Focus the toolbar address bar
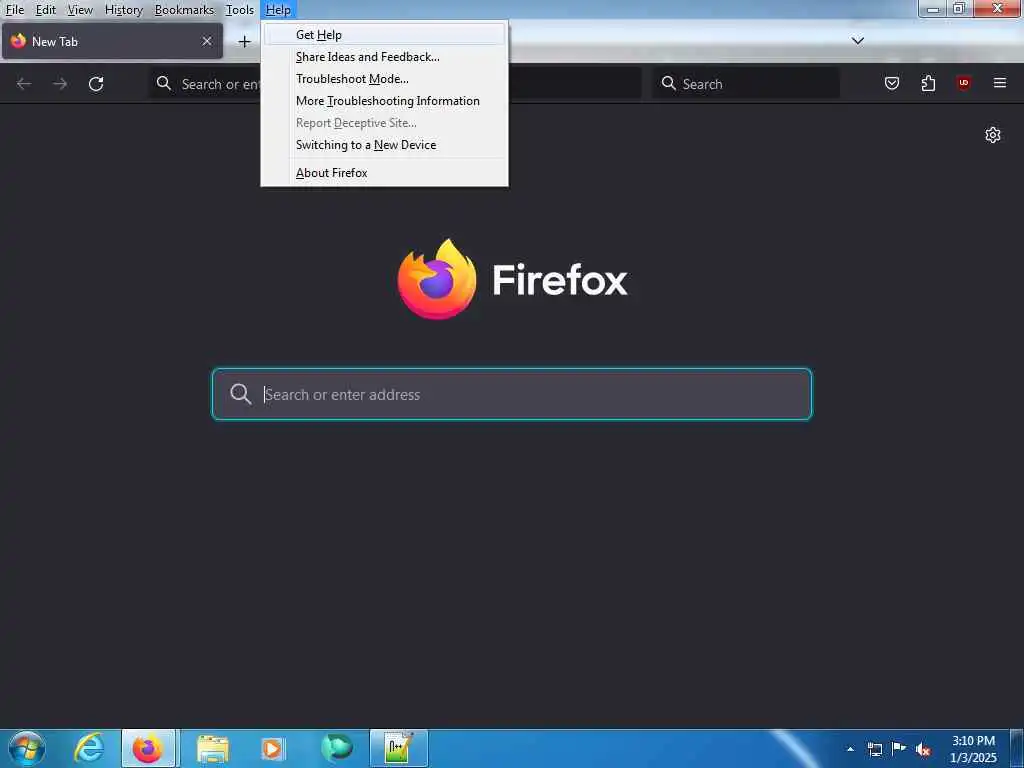The width and height of the screenshot is (1024, 768). tap(395, 84)
